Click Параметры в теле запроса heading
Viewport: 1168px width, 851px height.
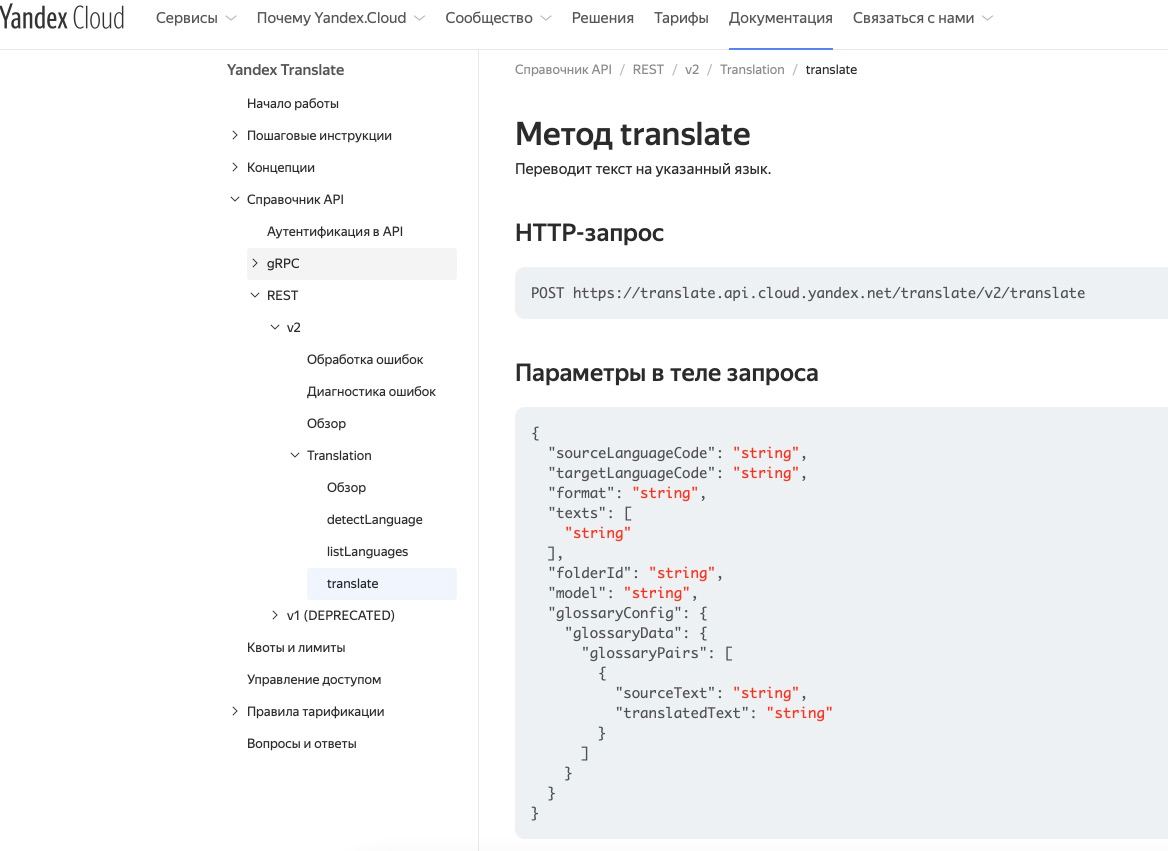pos(667,373)
